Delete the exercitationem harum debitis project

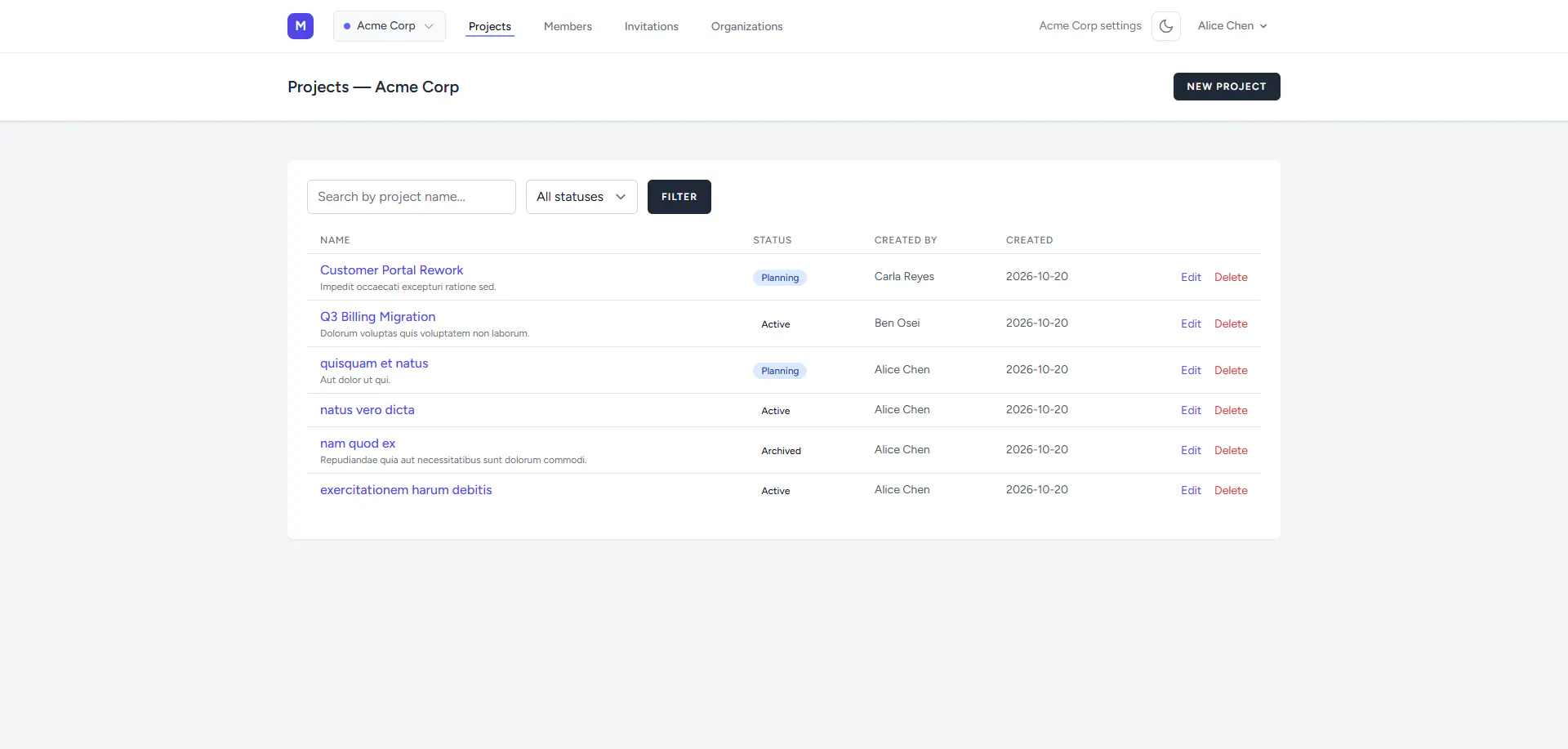click(1231, 490)
